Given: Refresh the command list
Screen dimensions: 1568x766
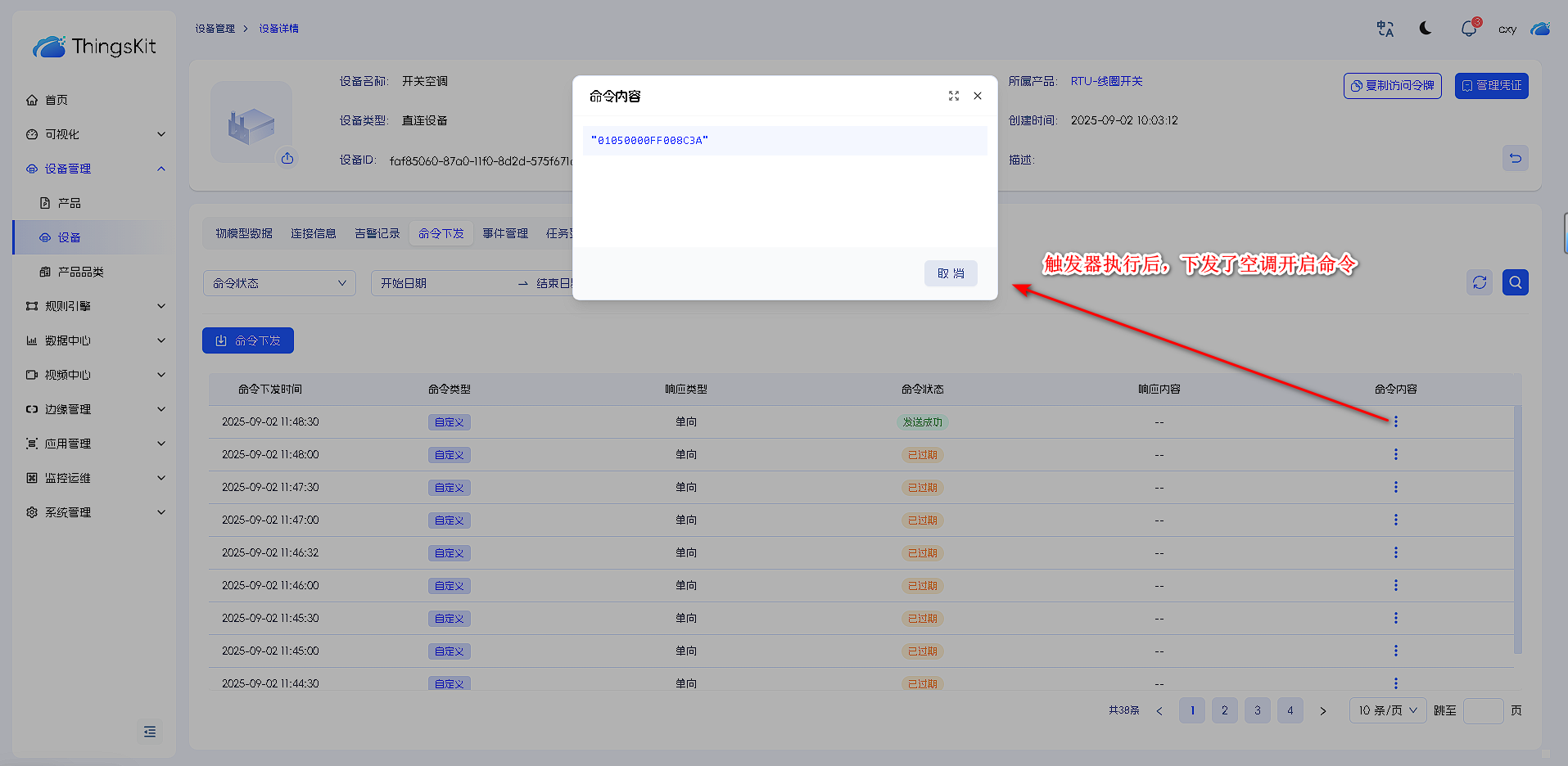Looking at the screenshot, I should point(1479,282).
